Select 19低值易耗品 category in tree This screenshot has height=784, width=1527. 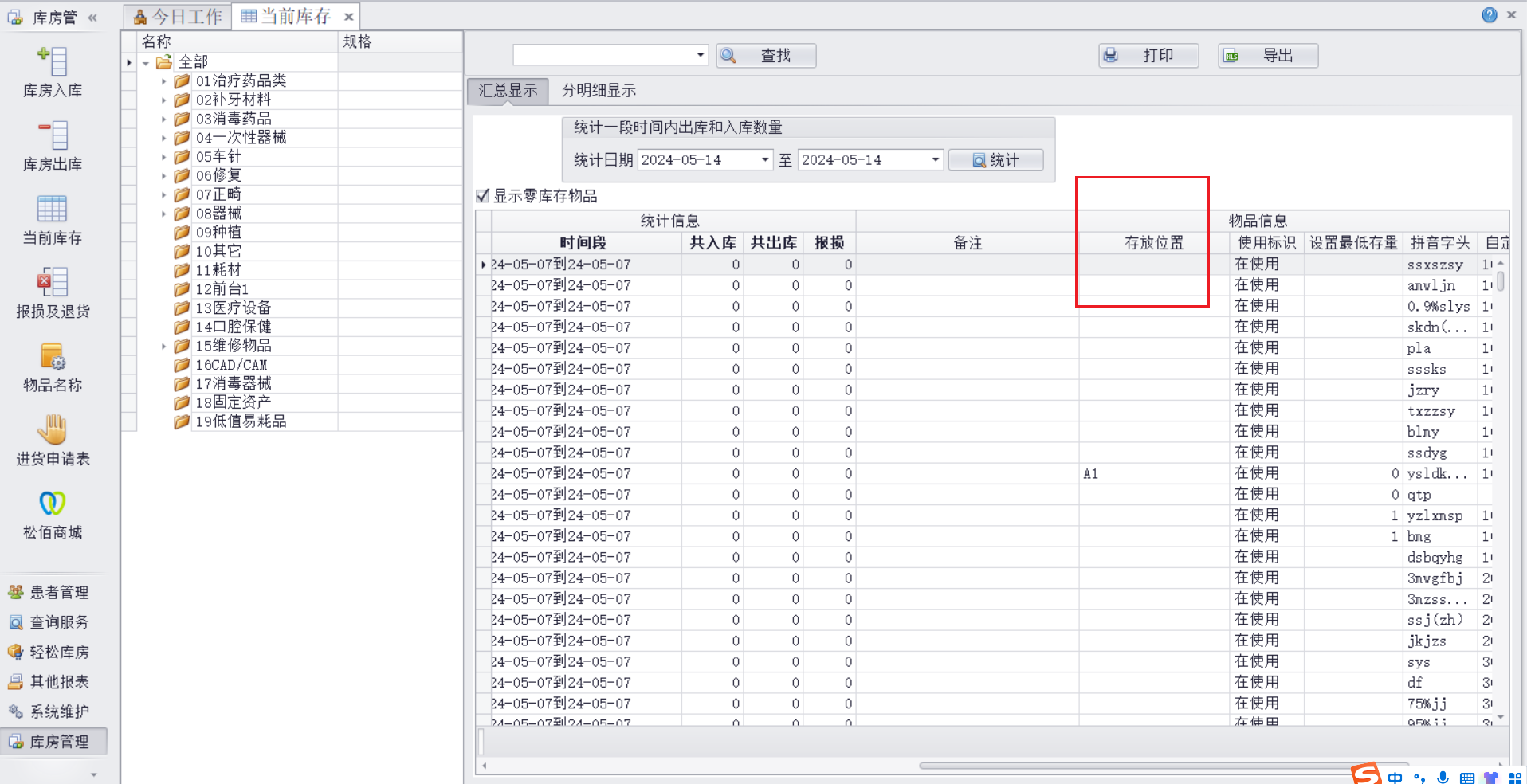(241, 421)
